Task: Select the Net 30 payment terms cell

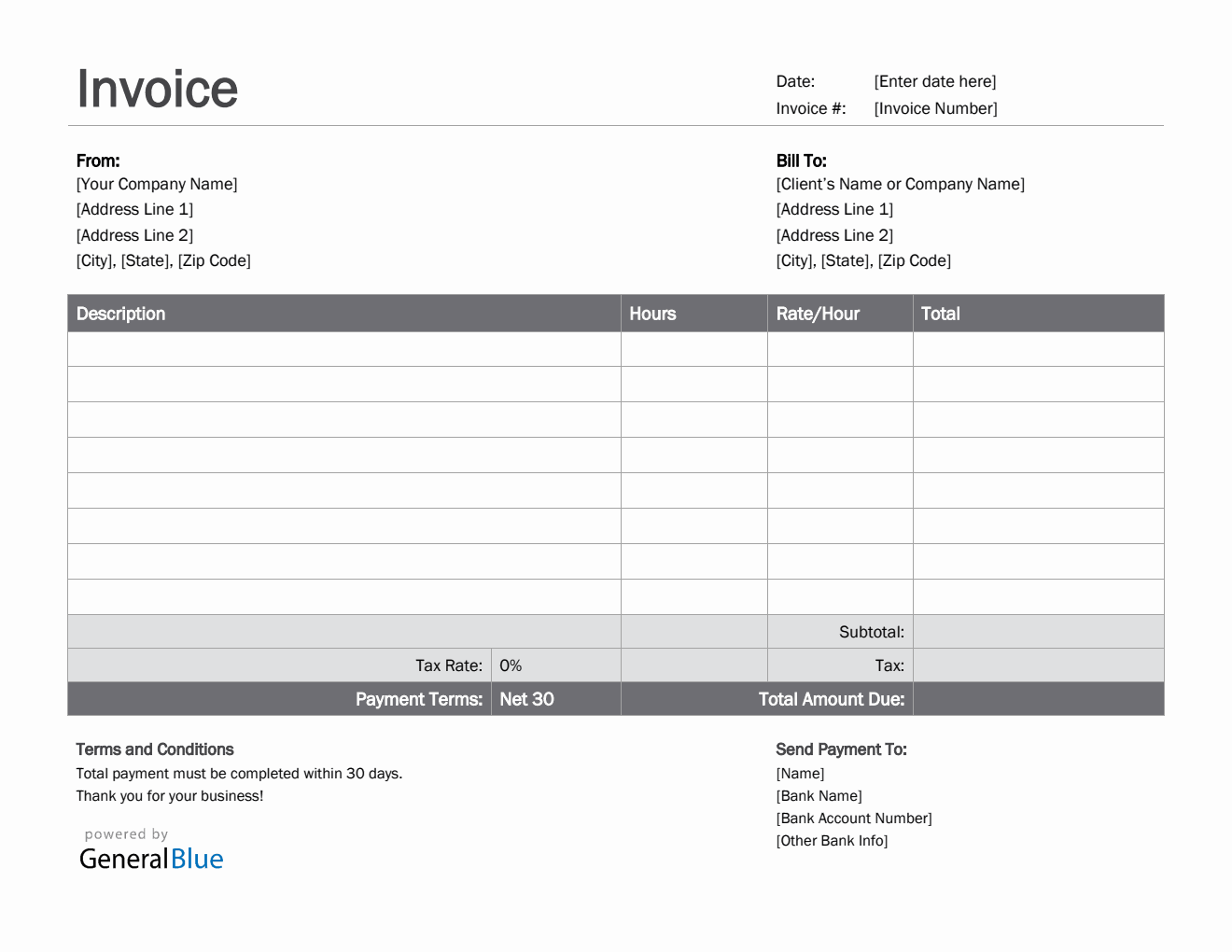Action: coord(526,699)
